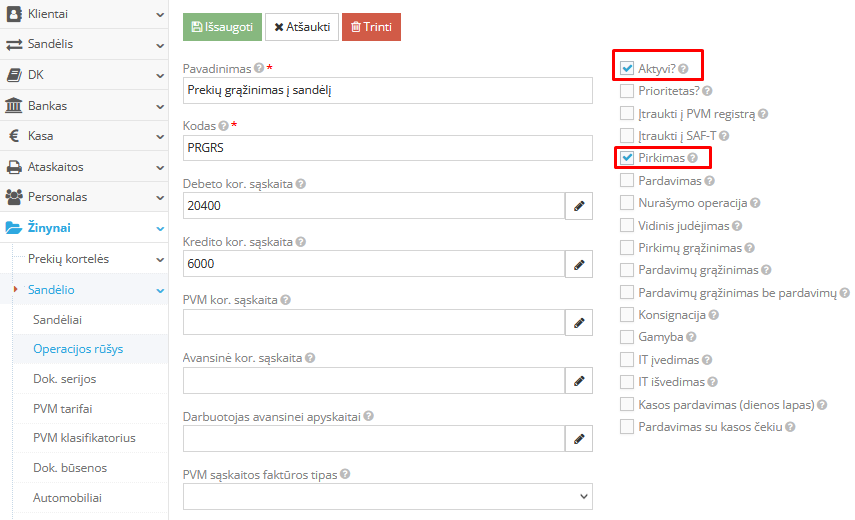Click help icon next to Pavadinimas label
Screen dimensions: 855x520
pyautogui.click(x=259, y=68)
